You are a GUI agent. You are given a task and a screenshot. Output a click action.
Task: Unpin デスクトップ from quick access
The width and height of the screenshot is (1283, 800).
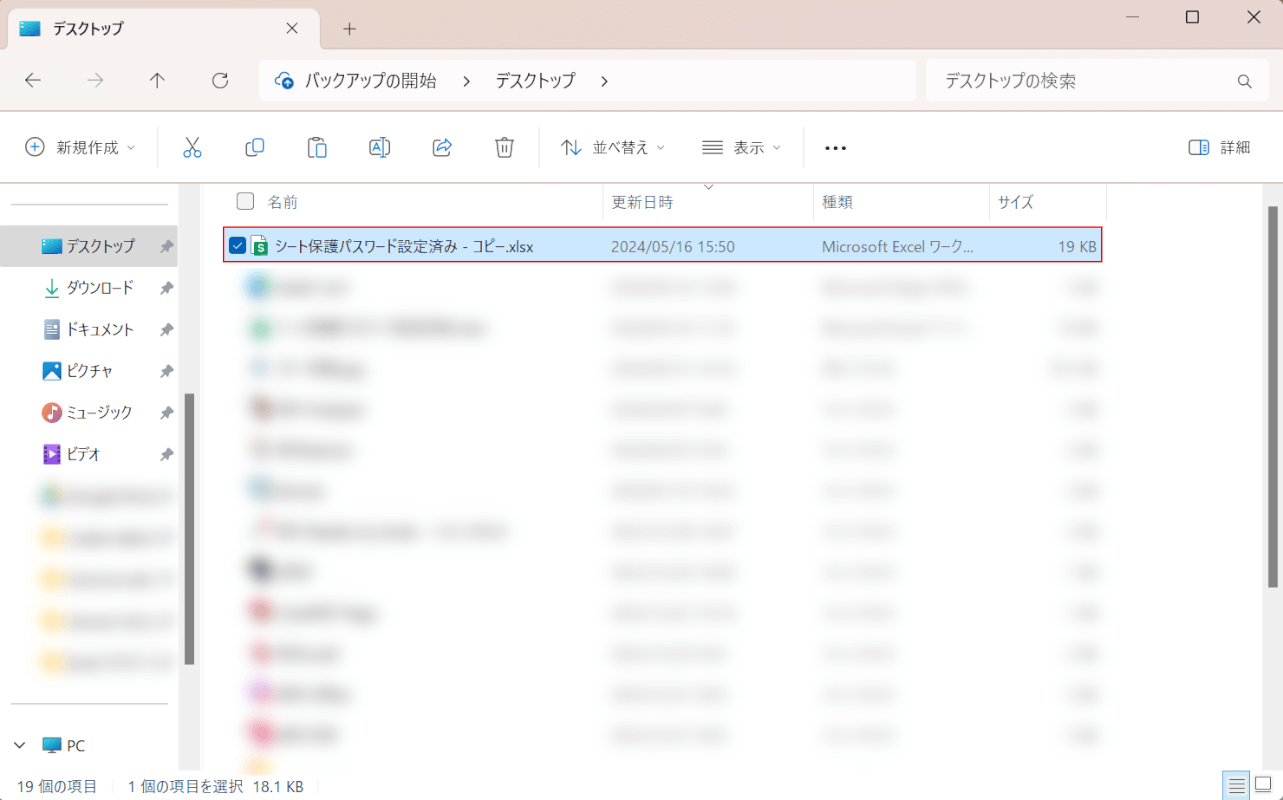(x=166, y=246)
